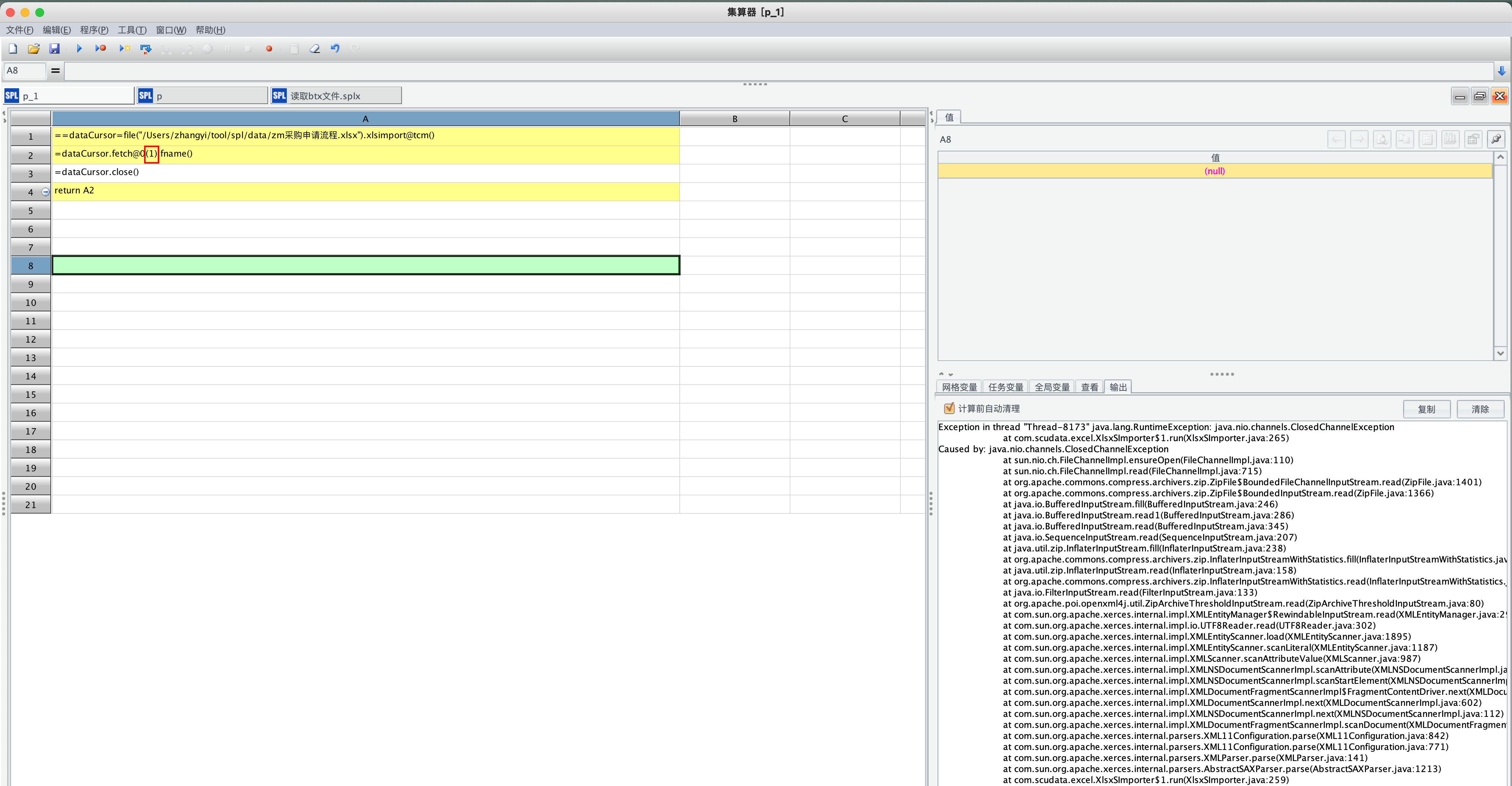1512x786 pixels.
Task: Expand formula bar with blue down arrow
Action: [x=1501, y=71]
